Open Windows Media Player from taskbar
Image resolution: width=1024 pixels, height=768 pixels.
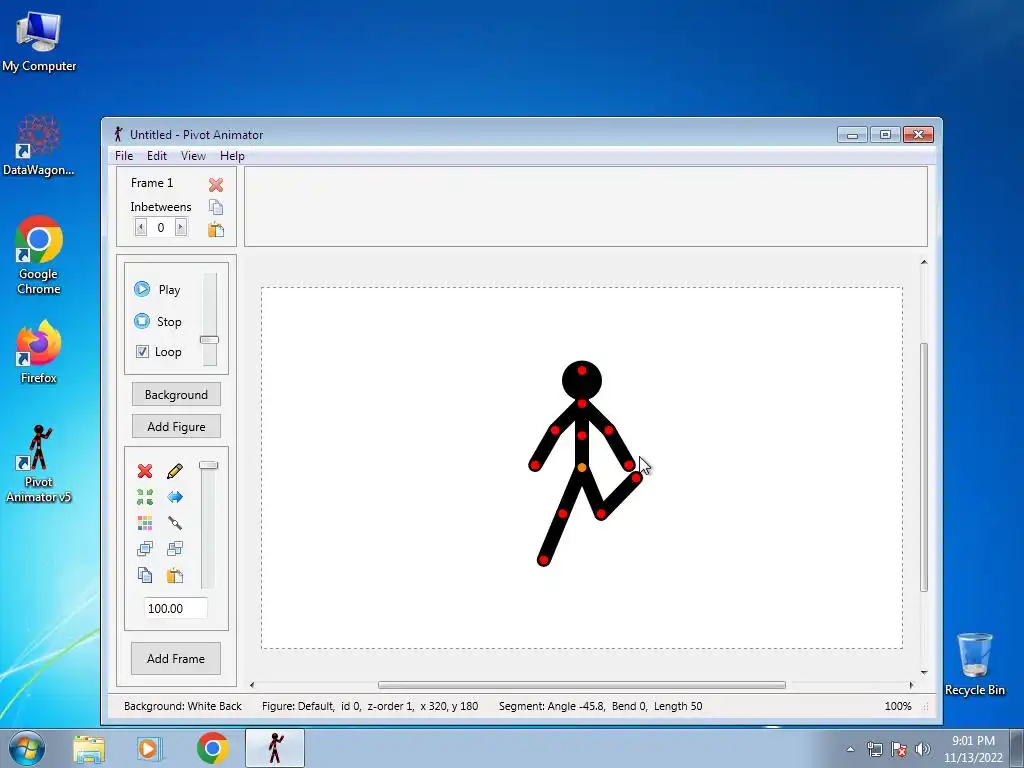coord(149,748)
